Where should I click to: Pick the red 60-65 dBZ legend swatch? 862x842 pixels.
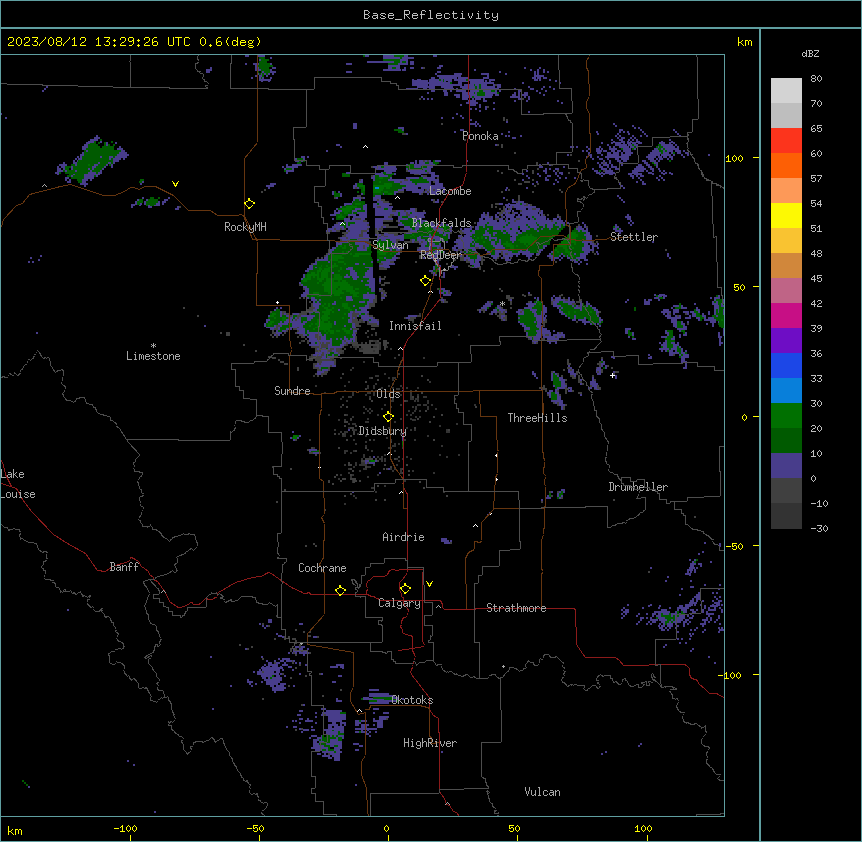click(786, 141)
